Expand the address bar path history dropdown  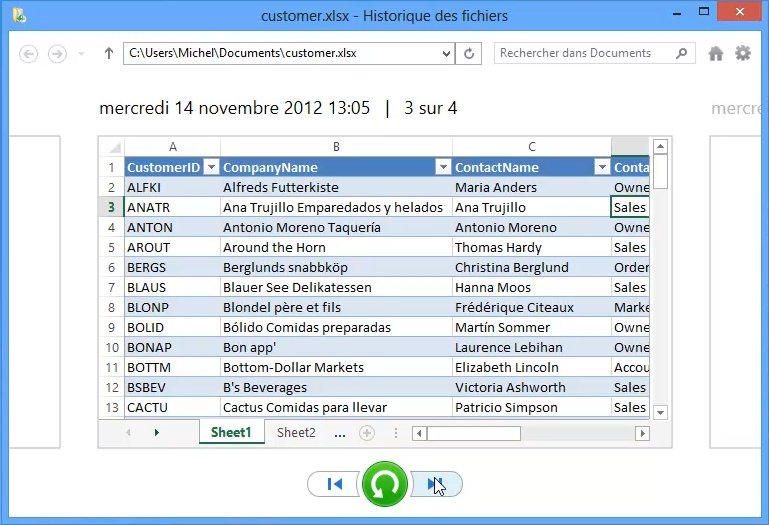click(445, 54)
